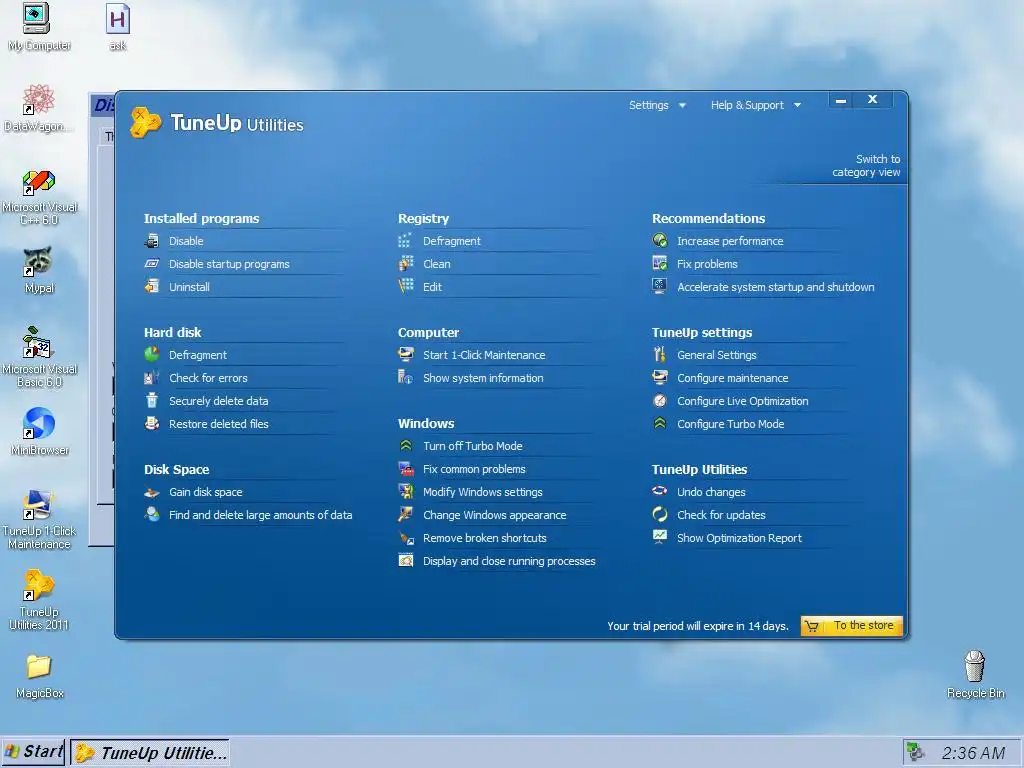Click the Turn off Turbo Mode icon

click(x=406, y=446)
